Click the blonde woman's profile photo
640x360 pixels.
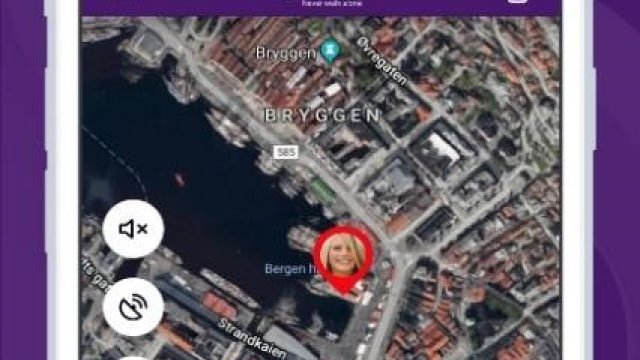[x=343, y=254]
